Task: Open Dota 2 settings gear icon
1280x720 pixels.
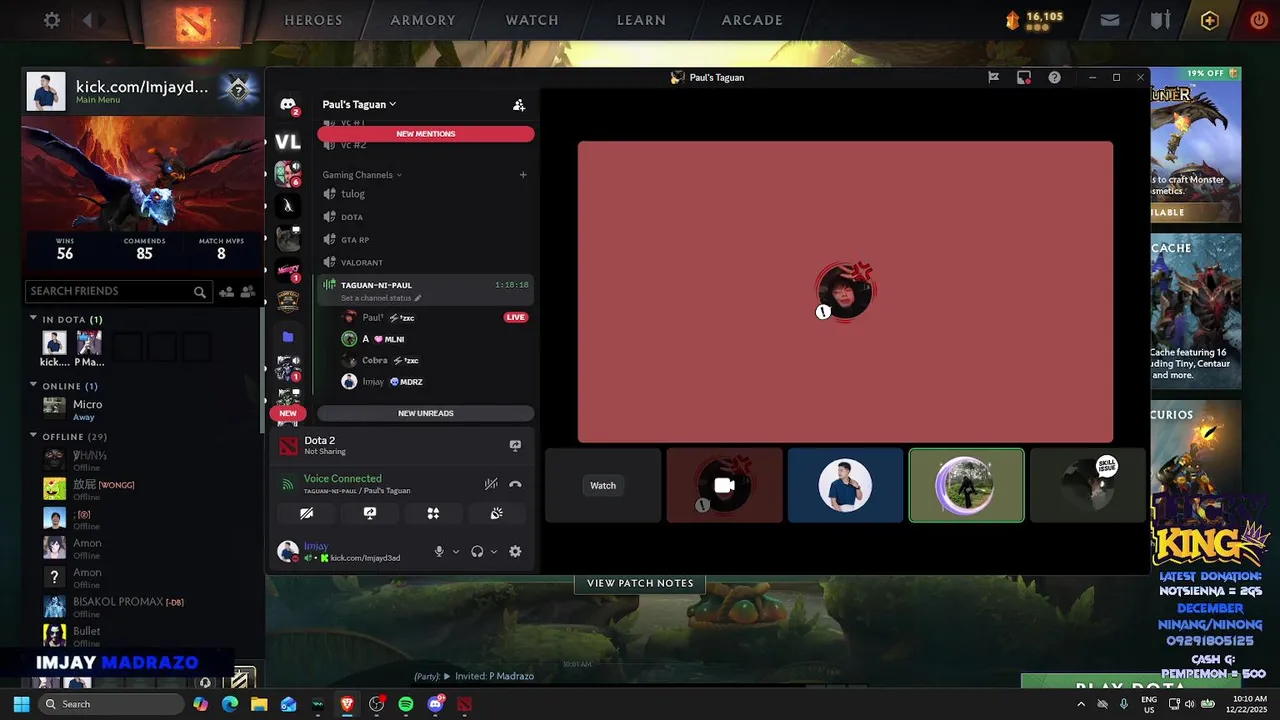Action: [x=52, y=20]
